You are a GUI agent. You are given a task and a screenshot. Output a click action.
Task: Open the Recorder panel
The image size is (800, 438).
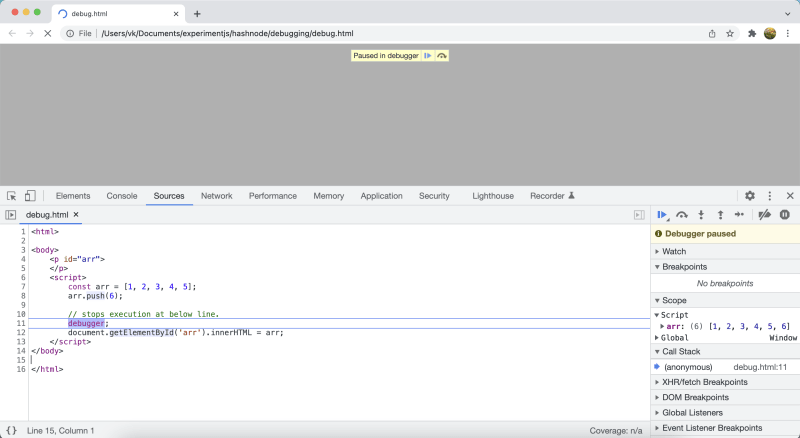pyautogui.click(x=552, y=196)
